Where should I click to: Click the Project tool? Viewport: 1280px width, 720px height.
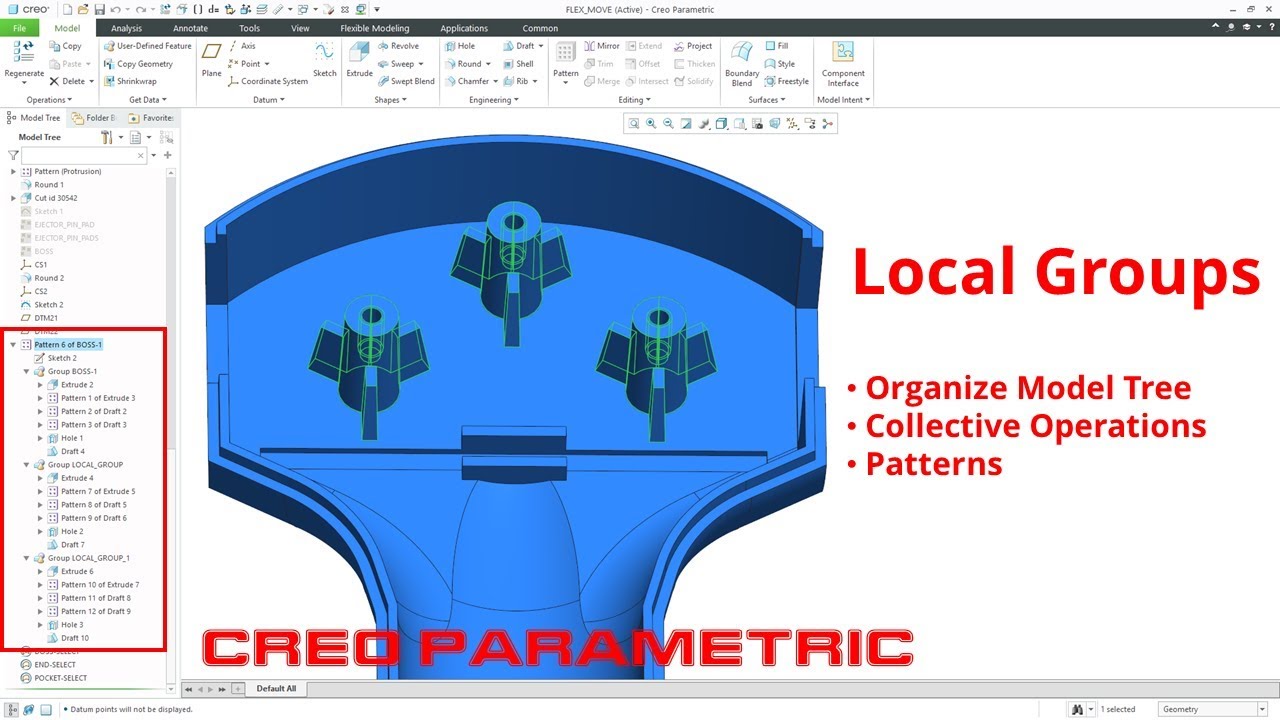692,46
